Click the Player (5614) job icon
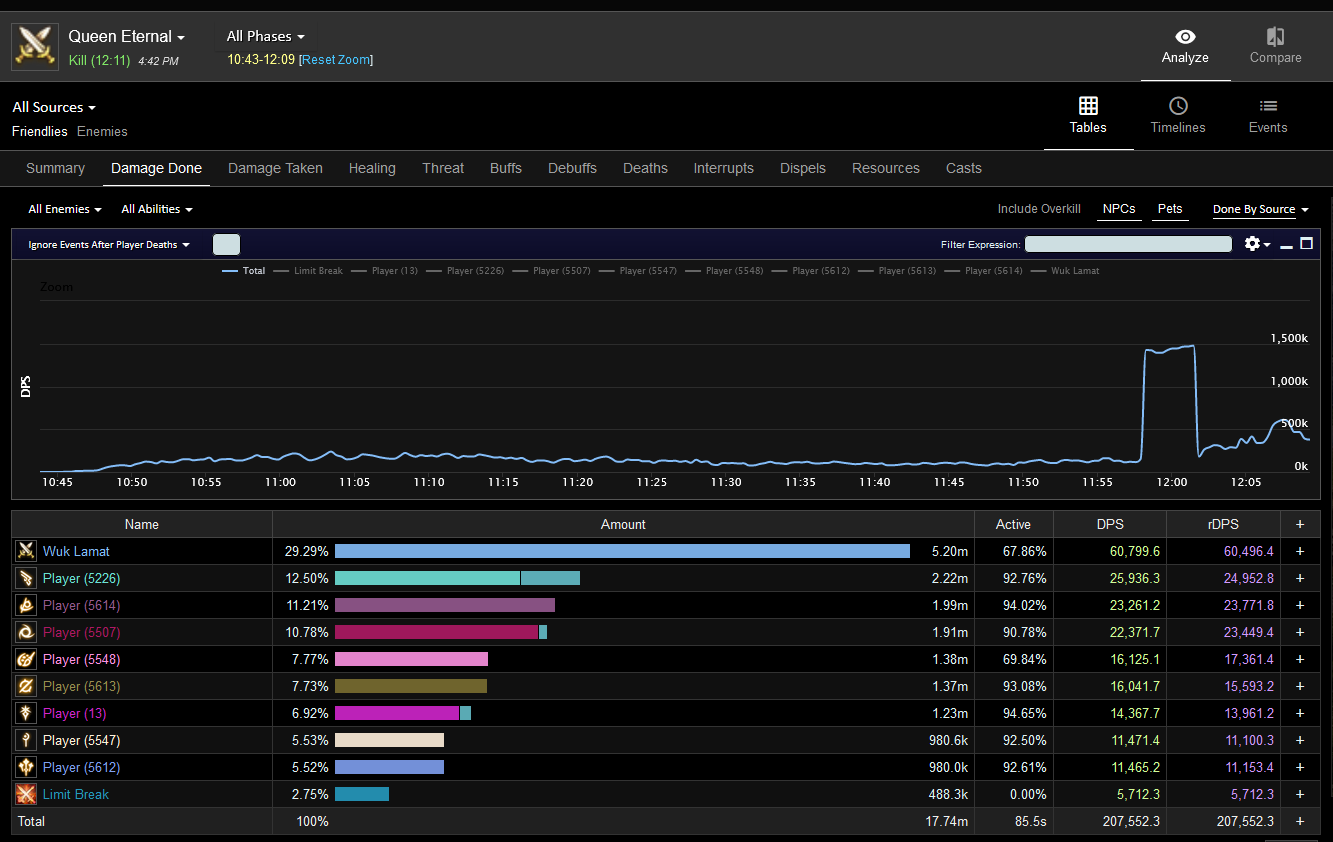Screen dimensions: 1333x842 pos(26,605)
